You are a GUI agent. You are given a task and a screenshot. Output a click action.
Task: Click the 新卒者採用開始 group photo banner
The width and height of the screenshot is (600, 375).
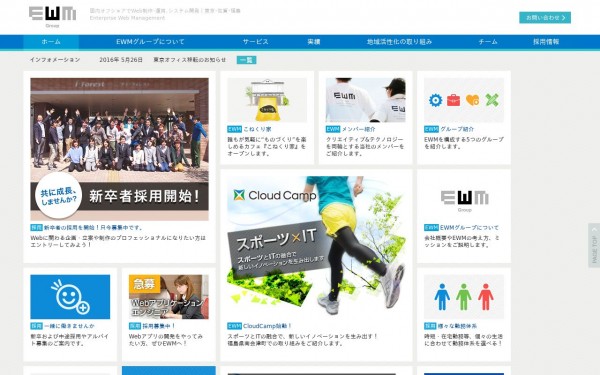(119, 149)
